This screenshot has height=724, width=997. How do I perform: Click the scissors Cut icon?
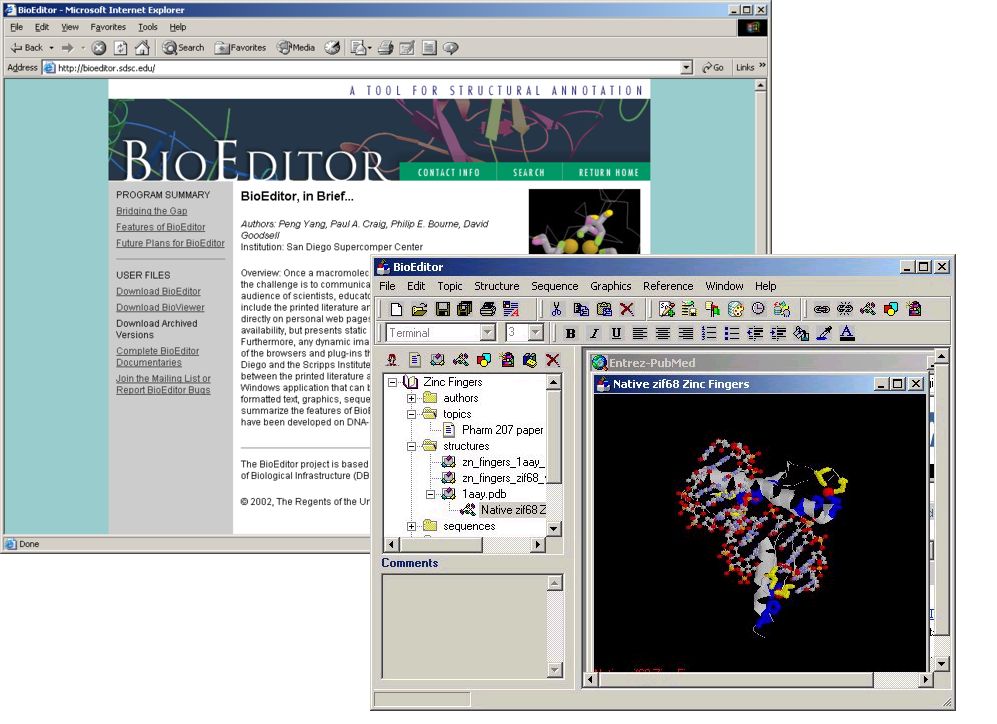click(x=557, y=309)
